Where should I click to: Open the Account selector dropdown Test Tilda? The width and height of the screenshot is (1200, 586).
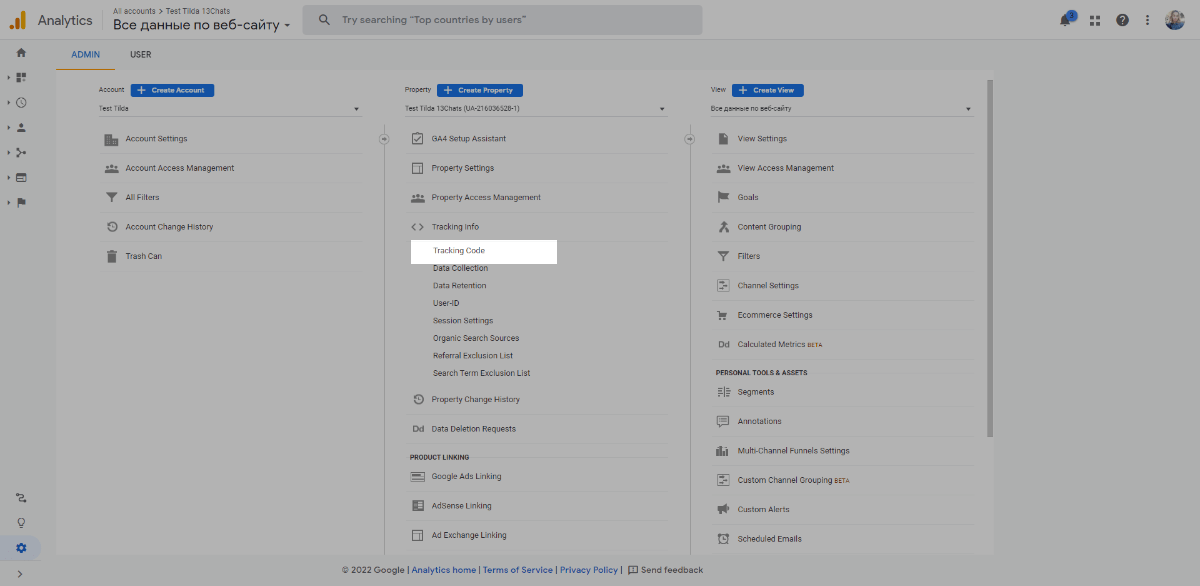click(x=229, y=109)
